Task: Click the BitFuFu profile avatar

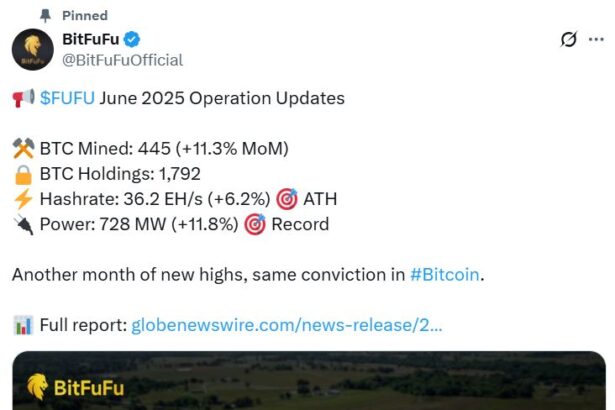Action: (x=33, y=49)
